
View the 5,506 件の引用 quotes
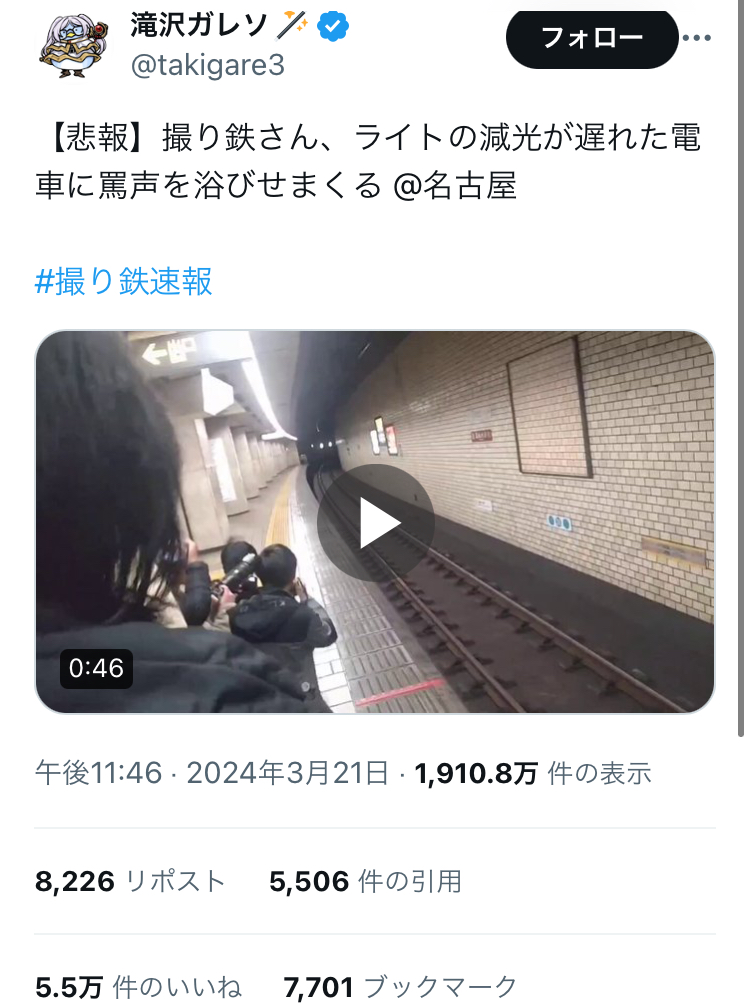pyautogui.click(x=365, y=881)
